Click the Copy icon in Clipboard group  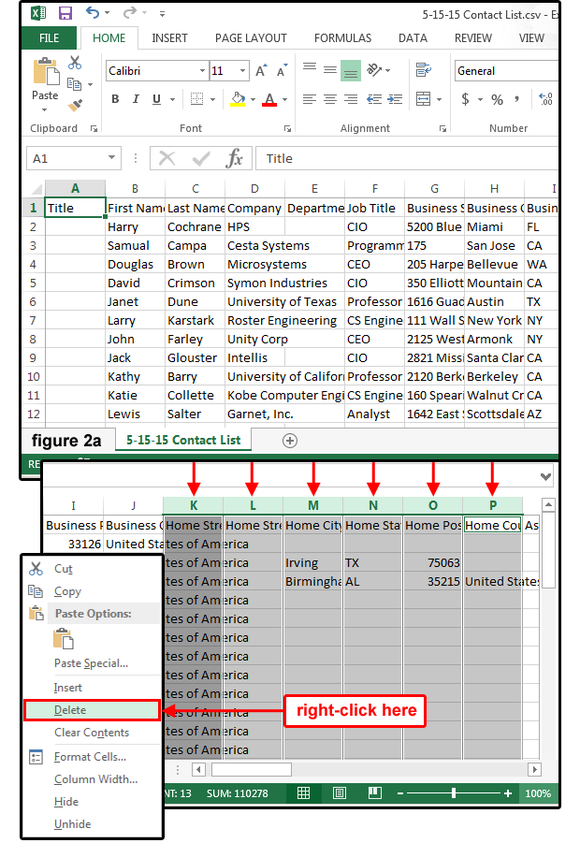74,84
